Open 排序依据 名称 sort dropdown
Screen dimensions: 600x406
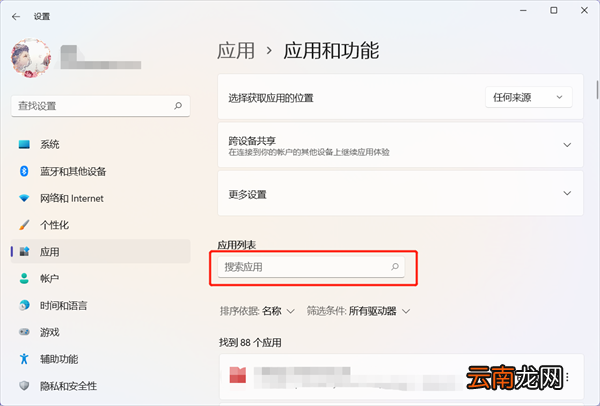pyautogui.click(x=257, y=311)
